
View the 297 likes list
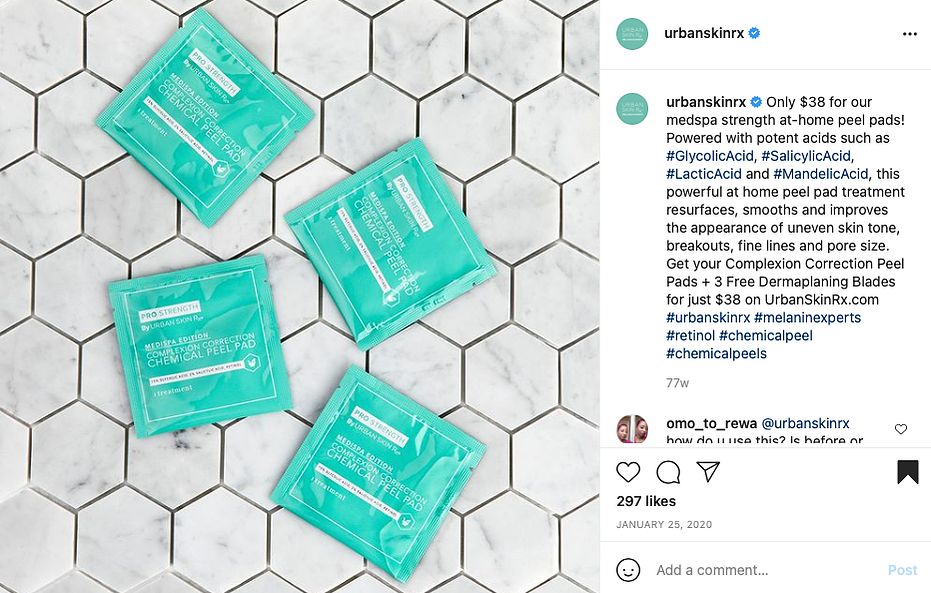click(x=646, y=501)
